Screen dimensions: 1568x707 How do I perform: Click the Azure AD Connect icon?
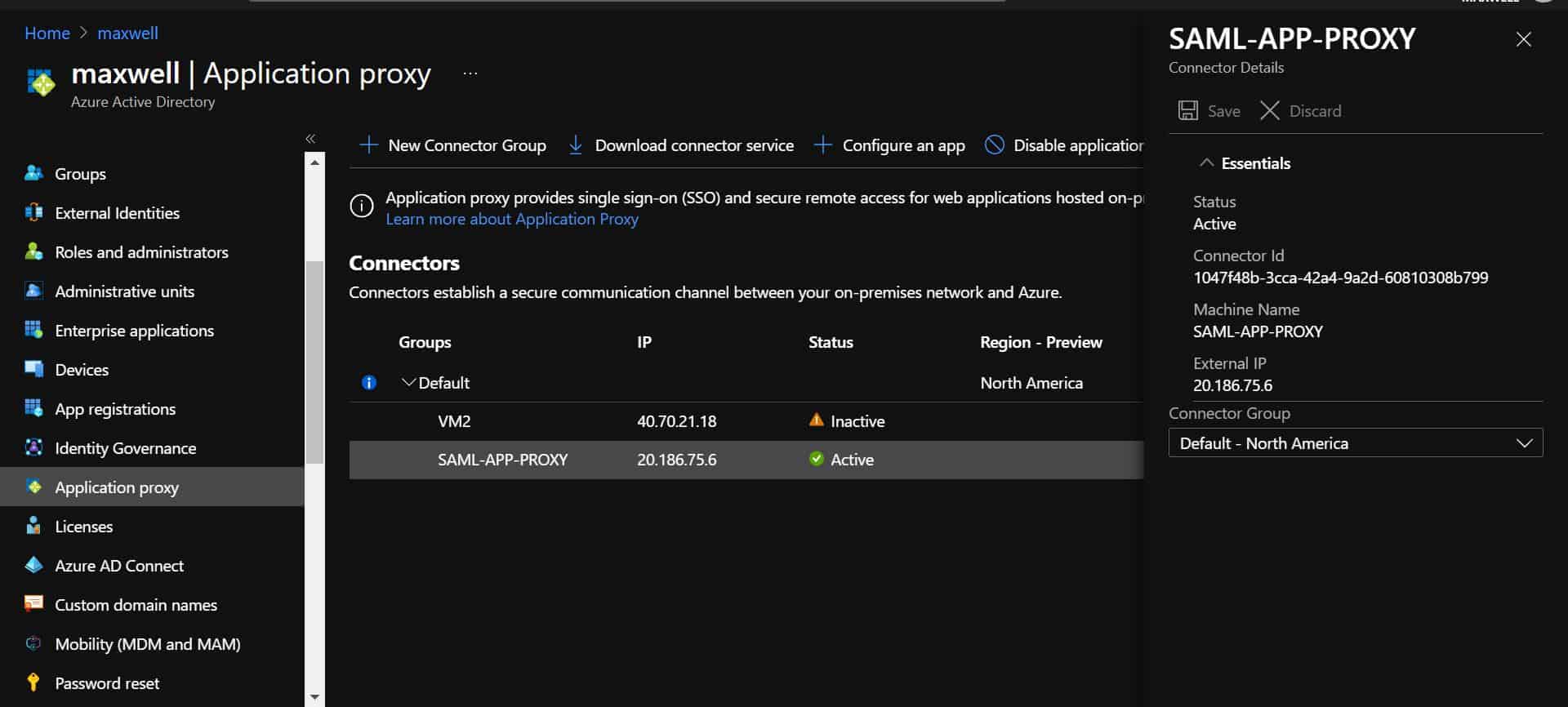(x=33, y=565)
